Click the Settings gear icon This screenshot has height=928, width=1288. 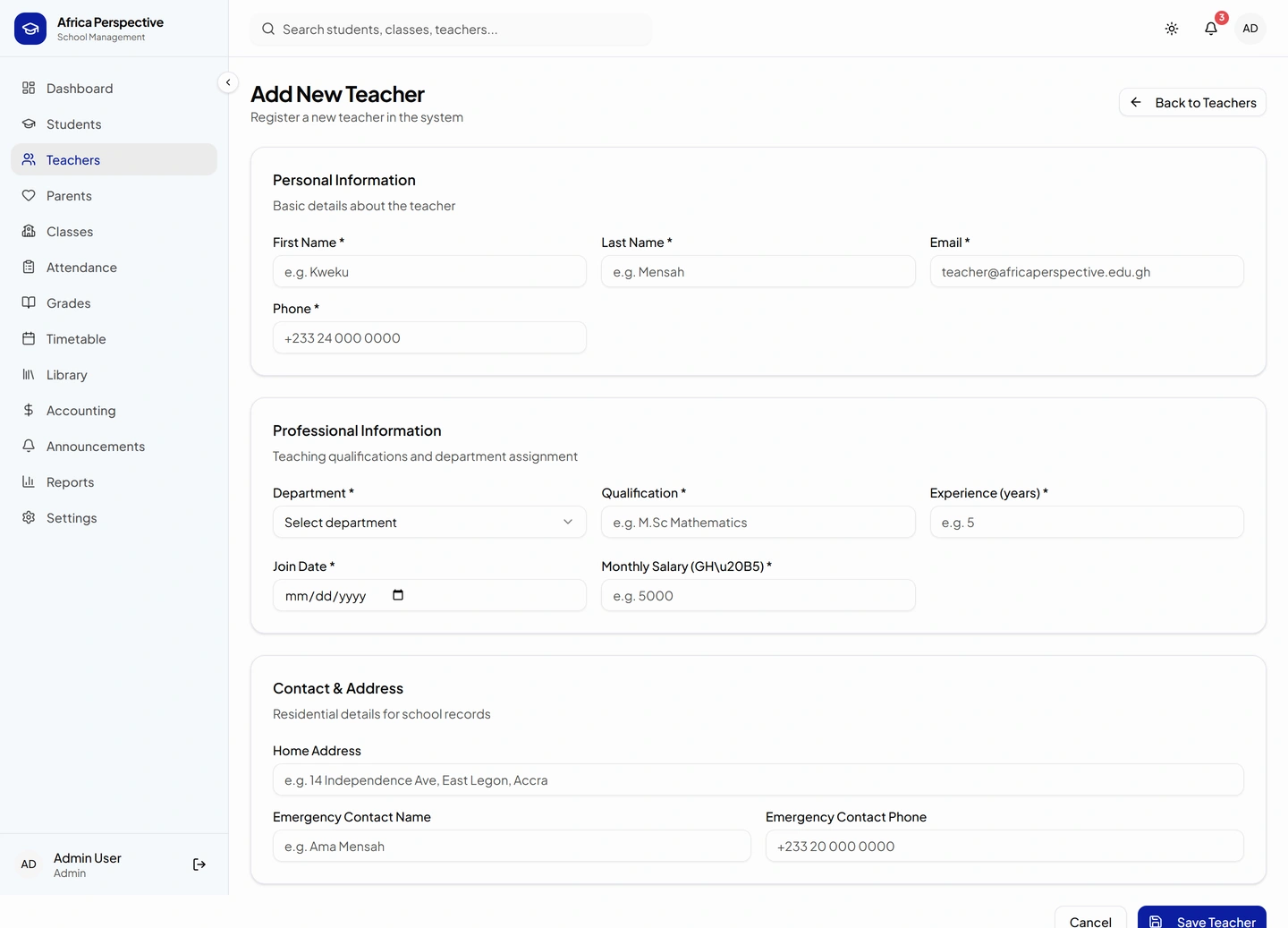coord(29,517)
